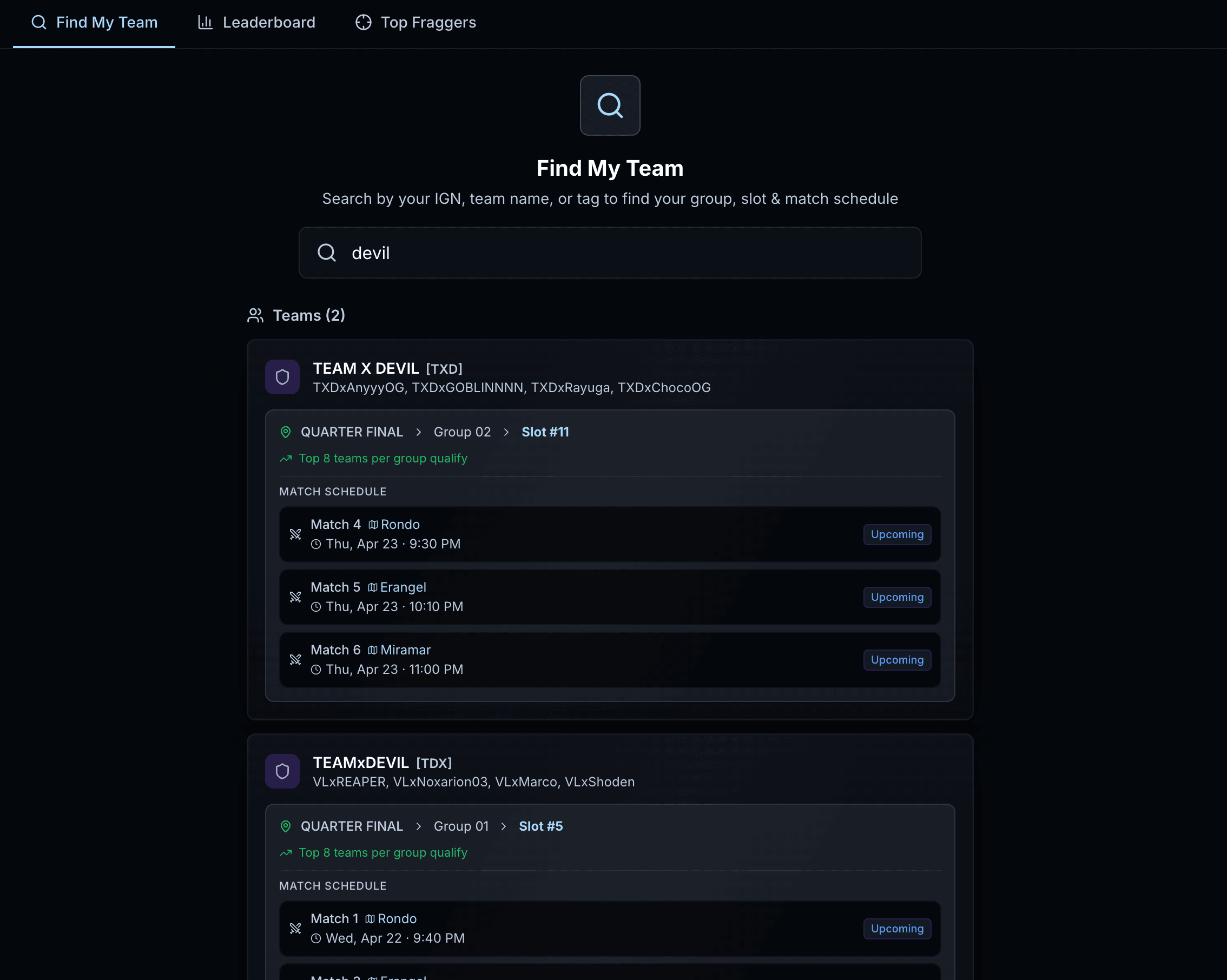Click the crosshair icon next to Top Fraggers
This screenshot has height=980, width=1227.
pos(363,22)
